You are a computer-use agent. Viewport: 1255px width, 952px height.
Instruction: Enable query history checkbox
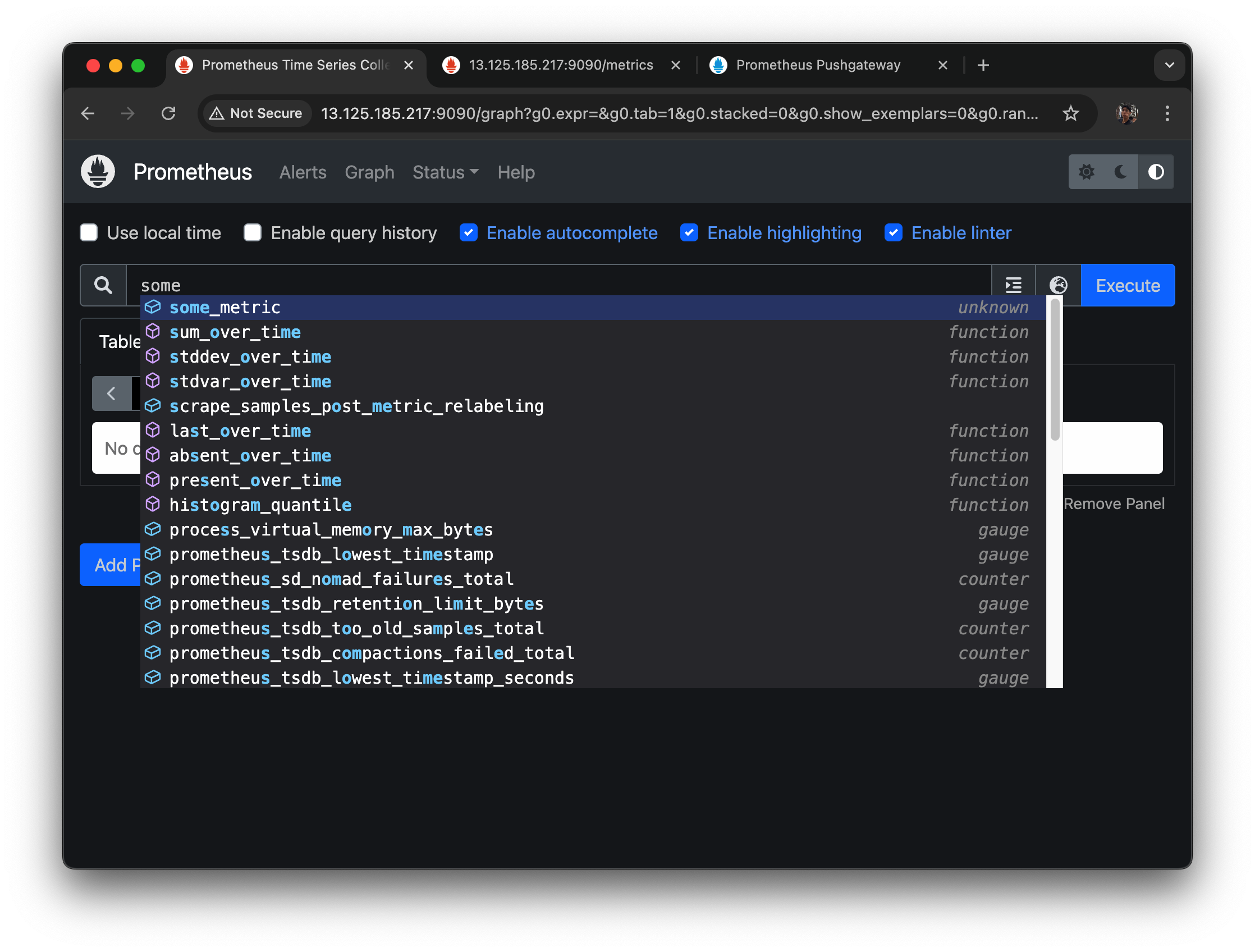[x=253, y=232]
